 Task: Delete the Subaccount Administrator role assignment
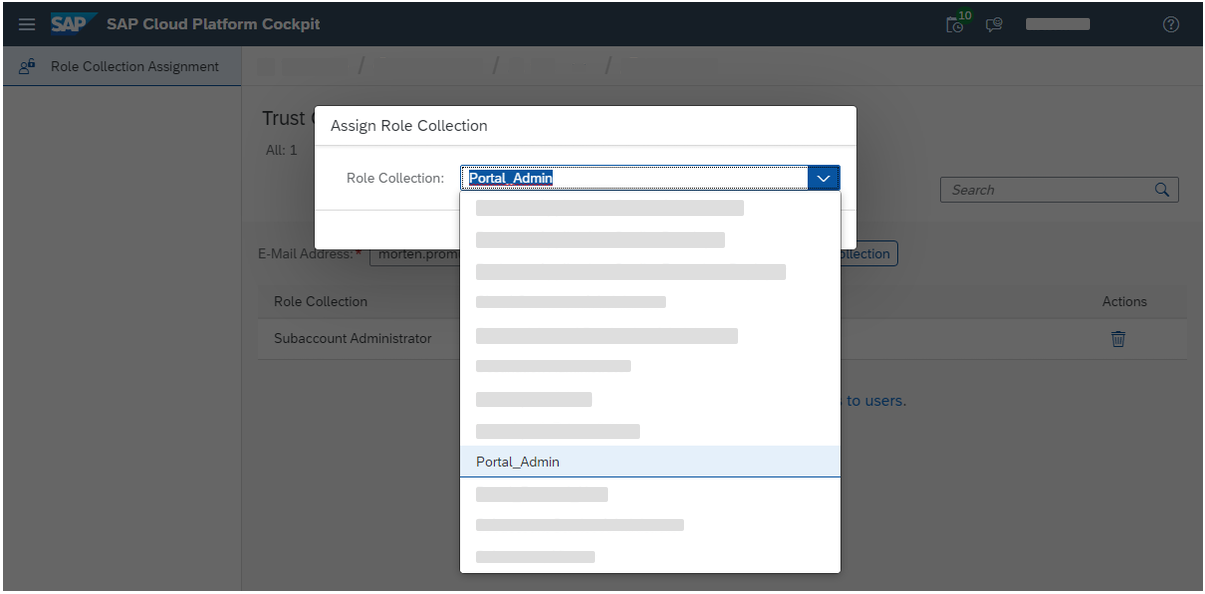[x=1118, y=339]
